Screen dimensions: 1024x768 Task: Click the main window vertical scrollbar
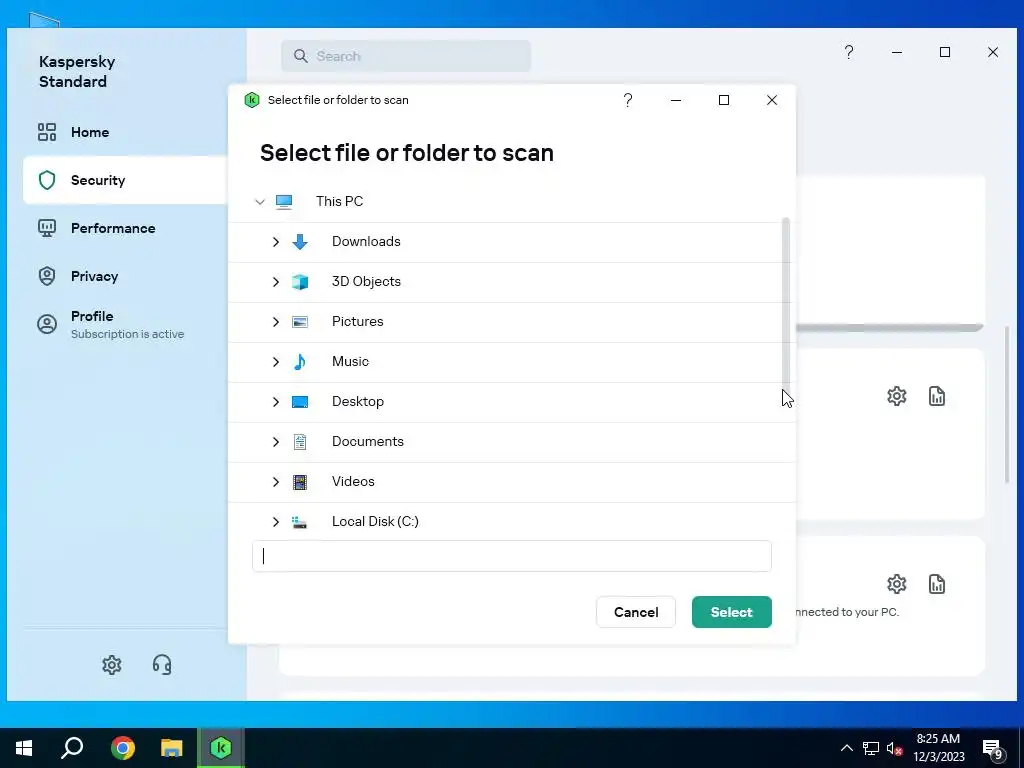[x=1008, y=405]
